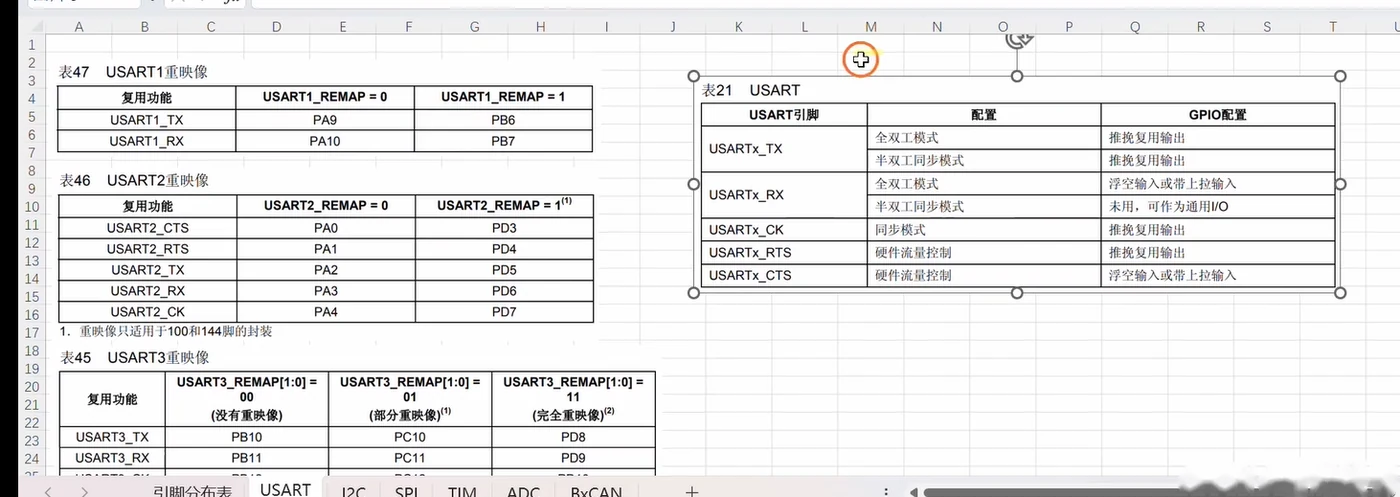
Task: Select column T header
Action: pos(1334,27)
